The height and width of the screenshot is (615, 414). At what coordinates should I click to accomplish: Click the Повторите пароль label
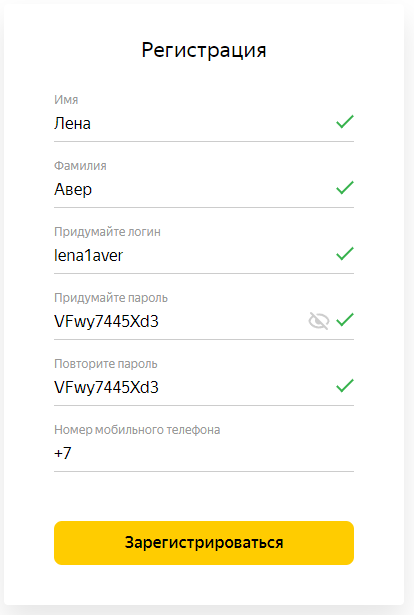coord(106,364)
